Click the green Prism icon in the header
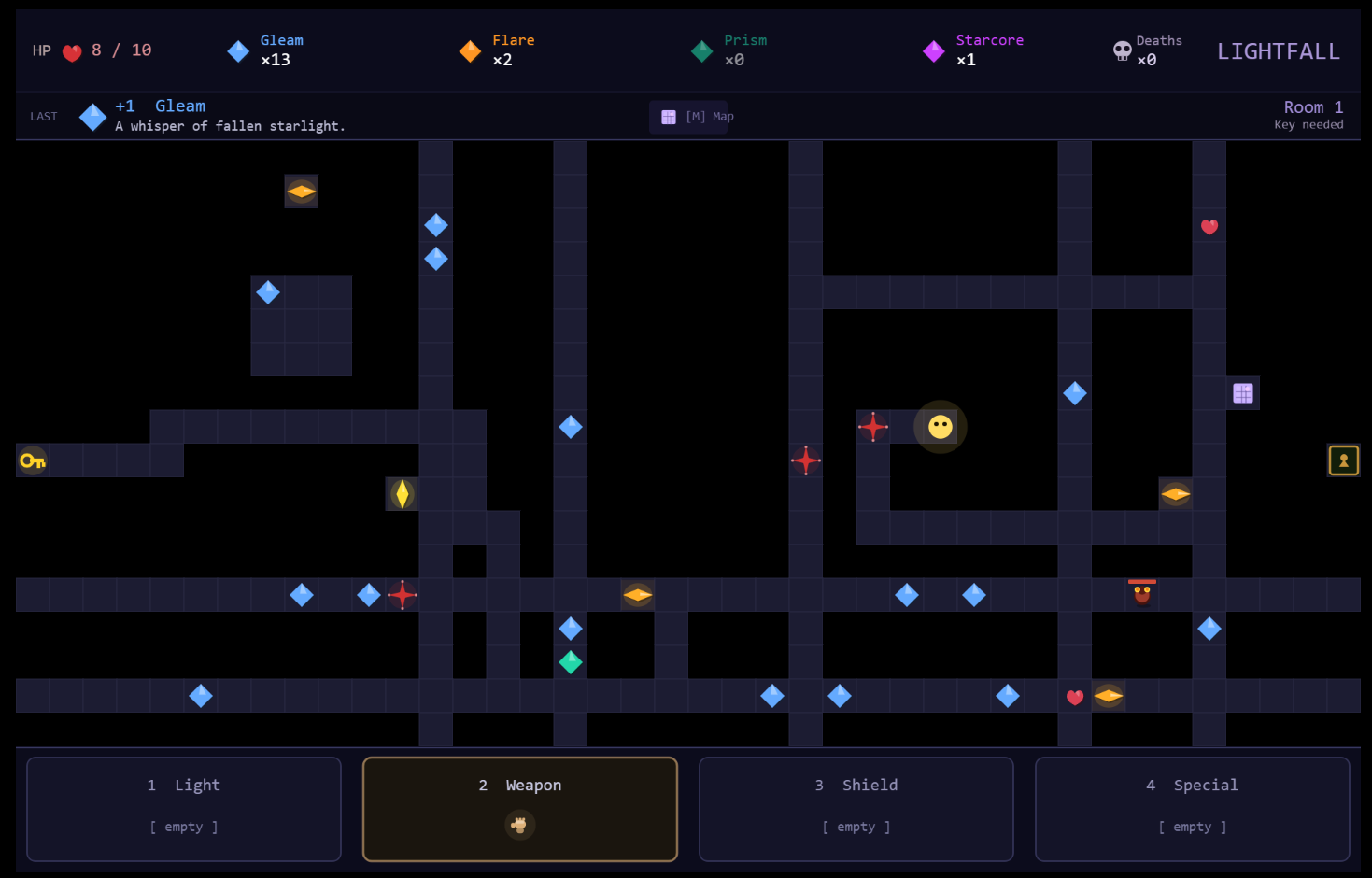The image size is (1372, 878). pos(701,51)
